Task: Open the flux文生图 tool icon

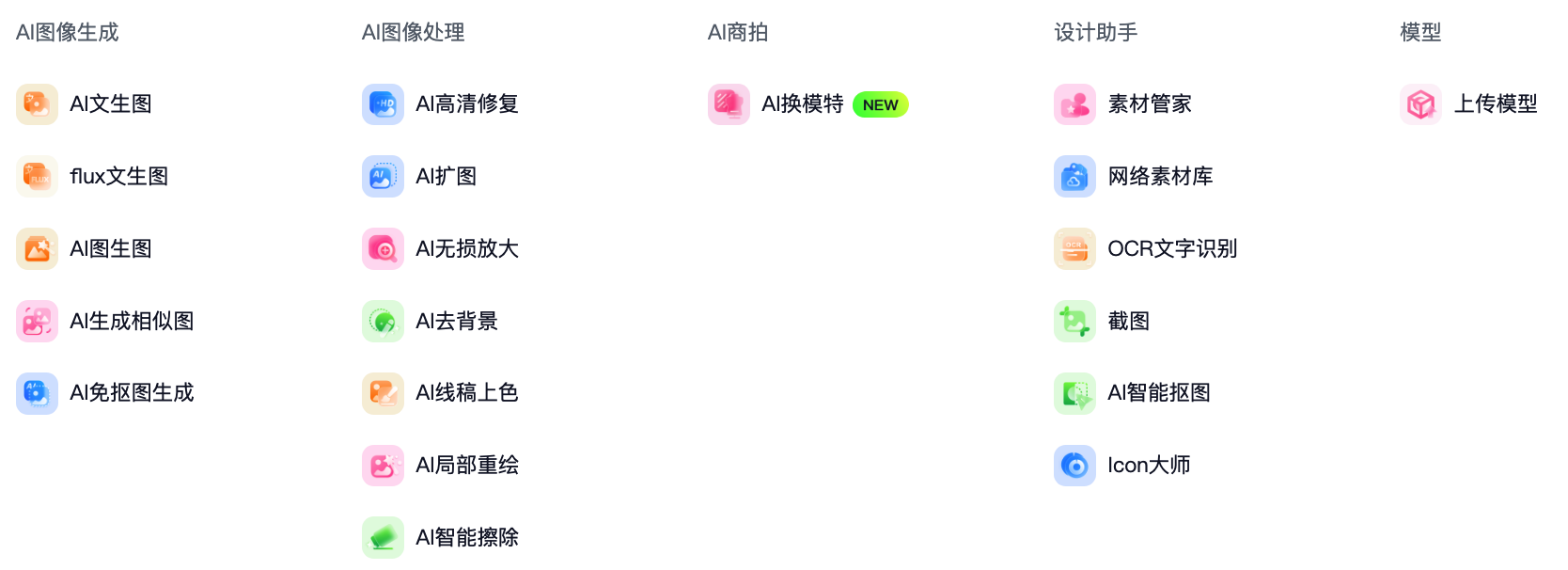Action: (x=37, y=177)
